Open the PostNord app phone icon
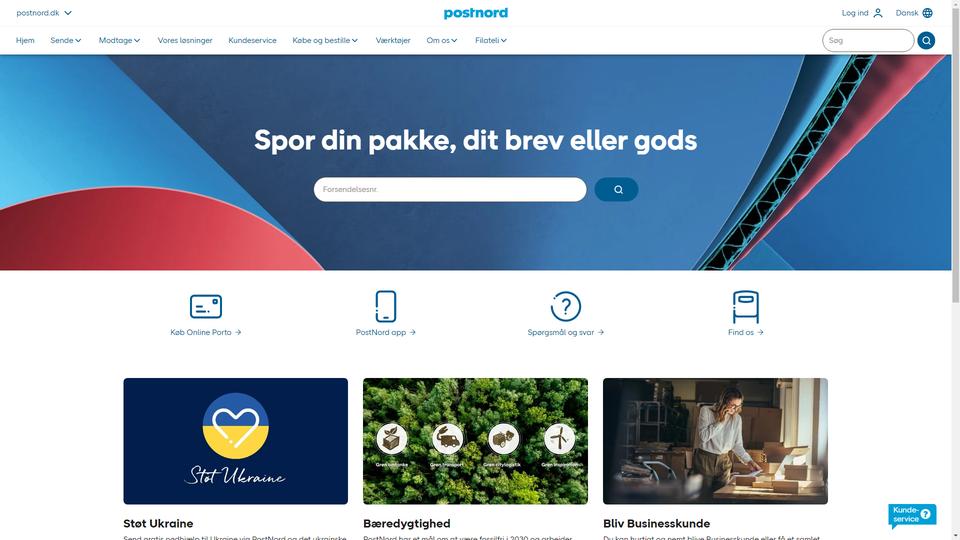This screenshot has width=960, height=540. [x=386, y=306]
